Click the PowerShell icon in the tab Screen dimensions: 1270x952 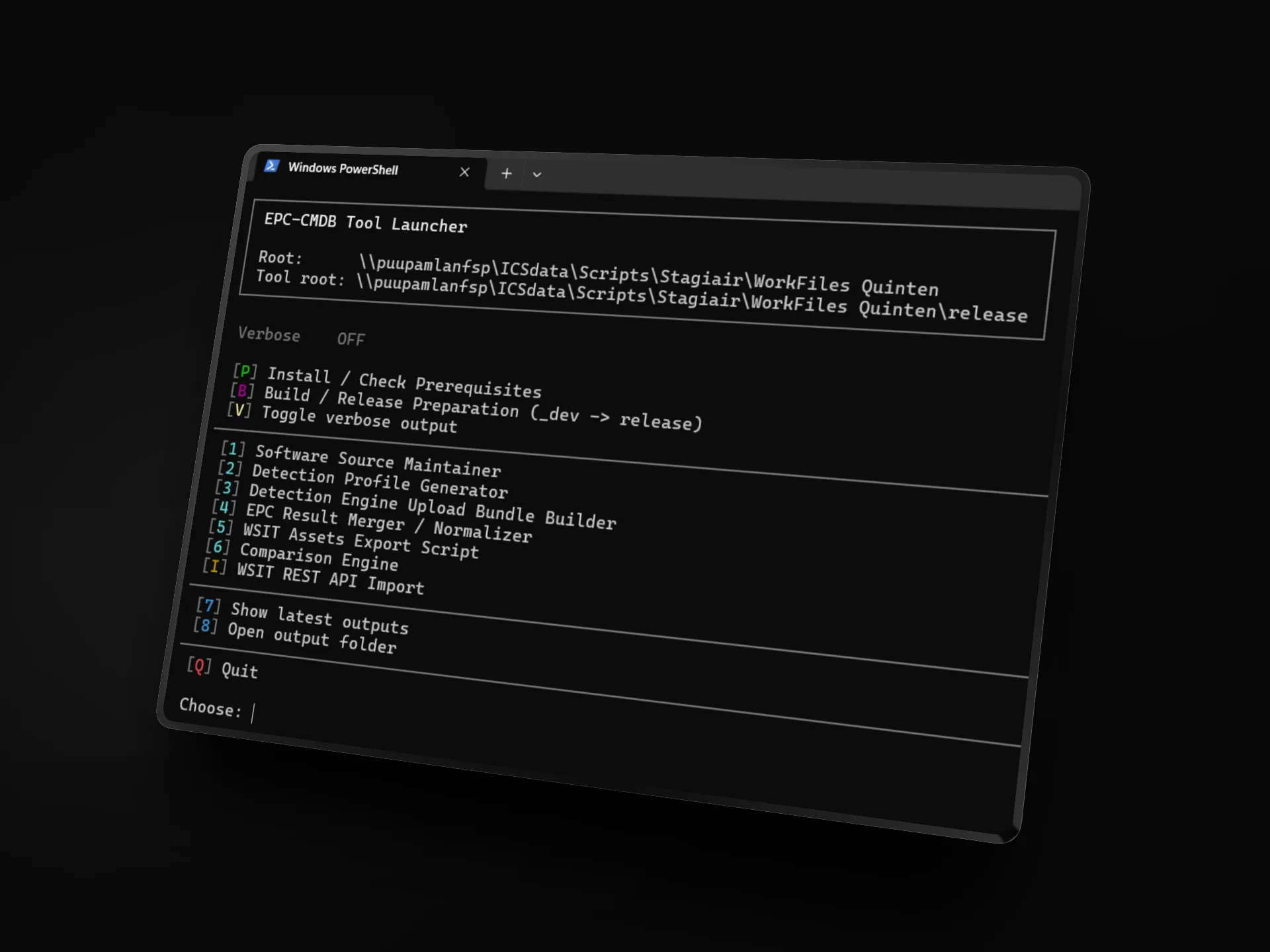coord(271,166)
